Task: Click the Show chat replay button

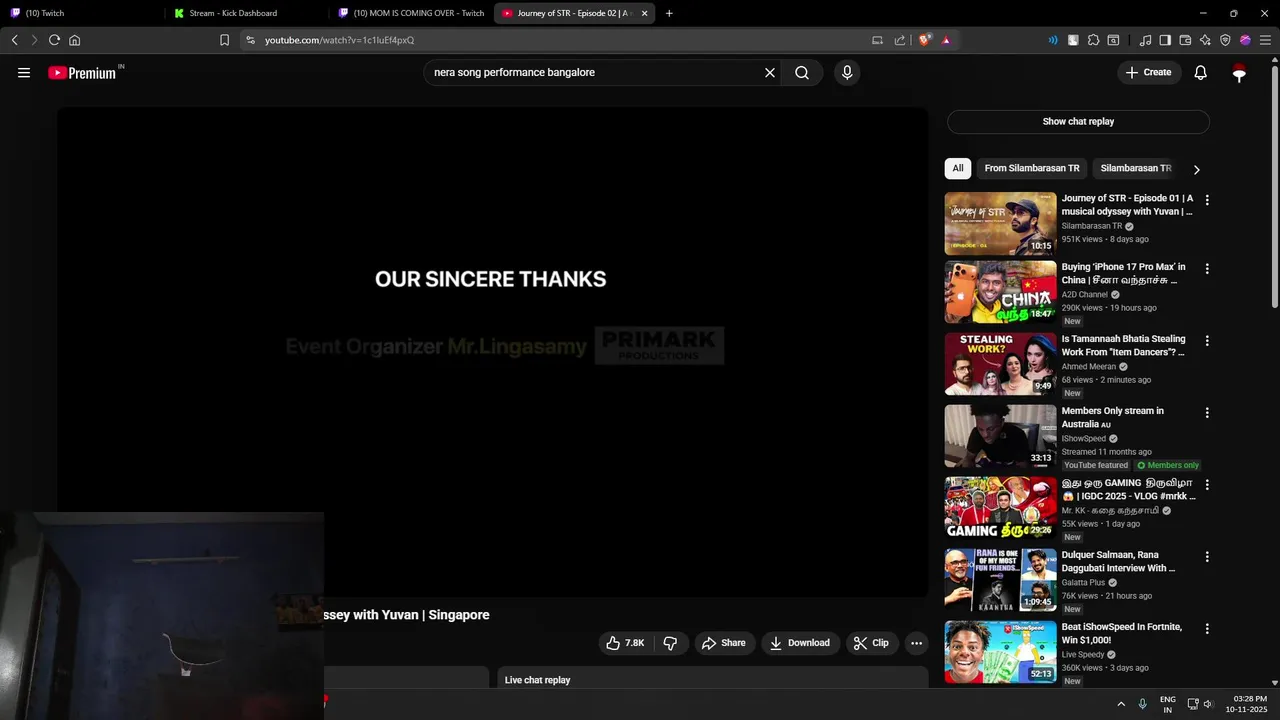Action: pyautogui.click(x=1078, y=121)
